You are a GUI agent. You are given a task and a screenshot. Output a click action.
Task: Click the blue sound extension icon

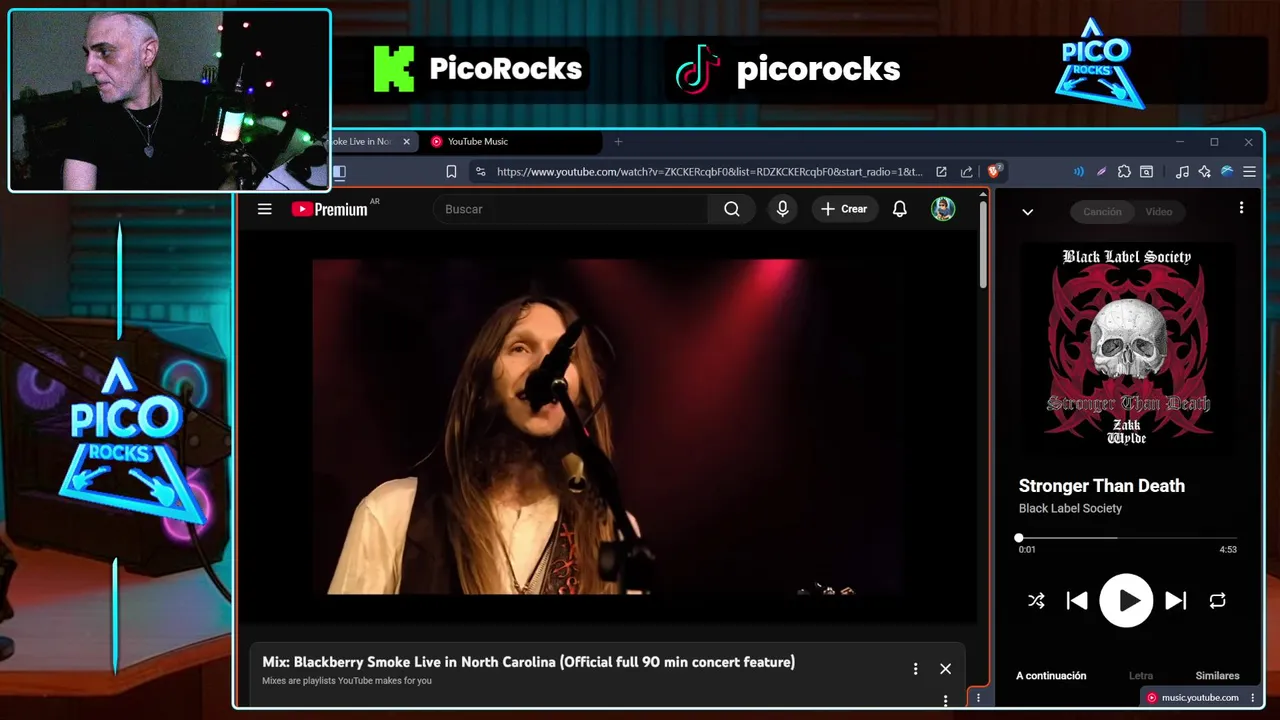click(x=1078, y=172)
